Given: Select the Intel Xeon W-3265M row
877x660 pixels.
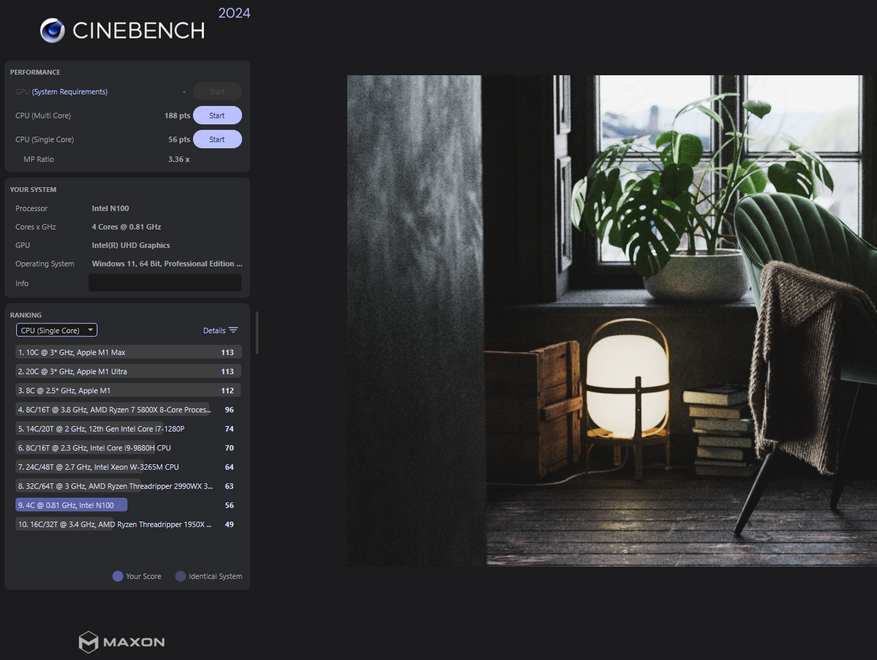Looking at the screenshot, I should 129,467.
